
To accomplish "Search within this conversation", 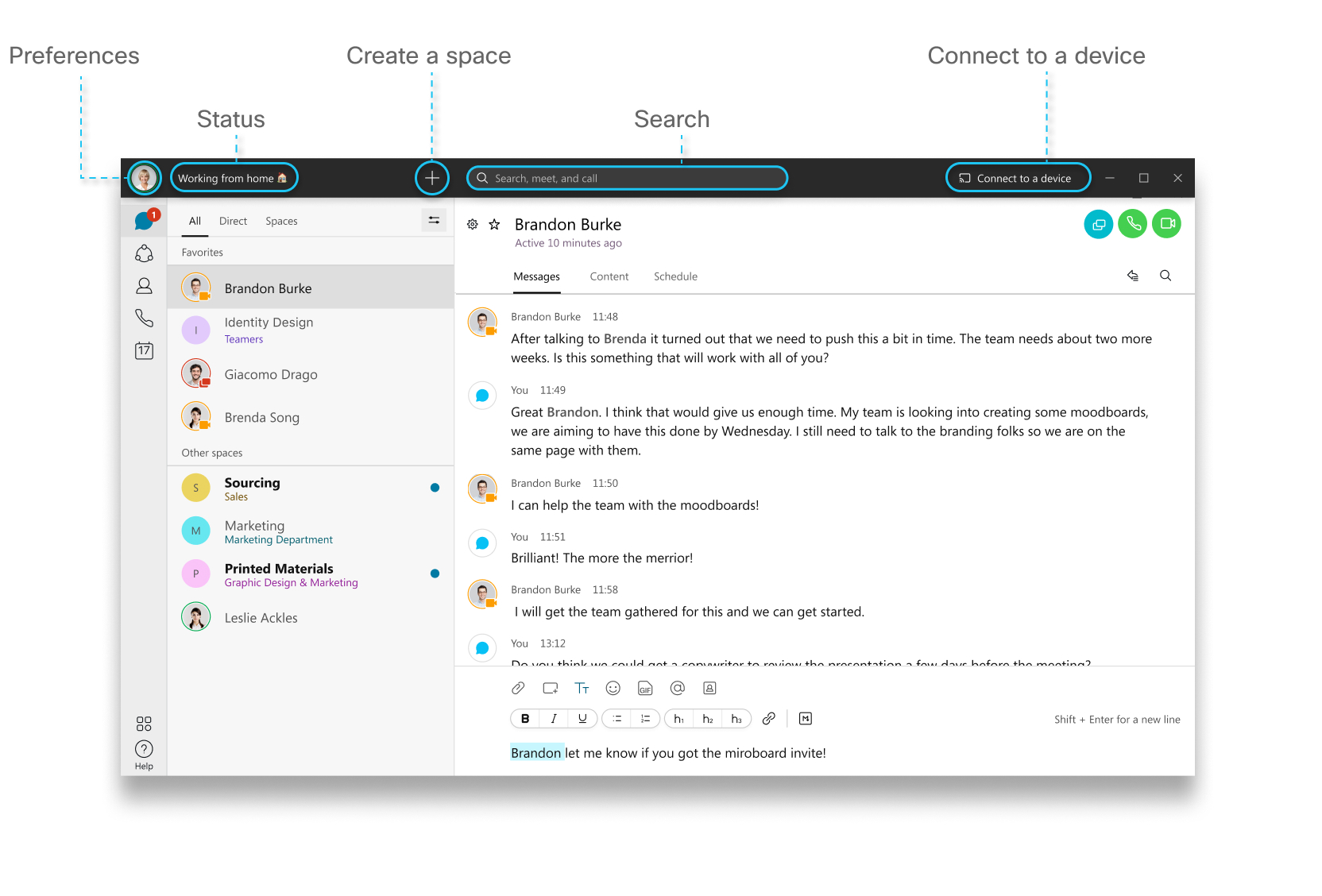I will click(x=1165, y=276).
